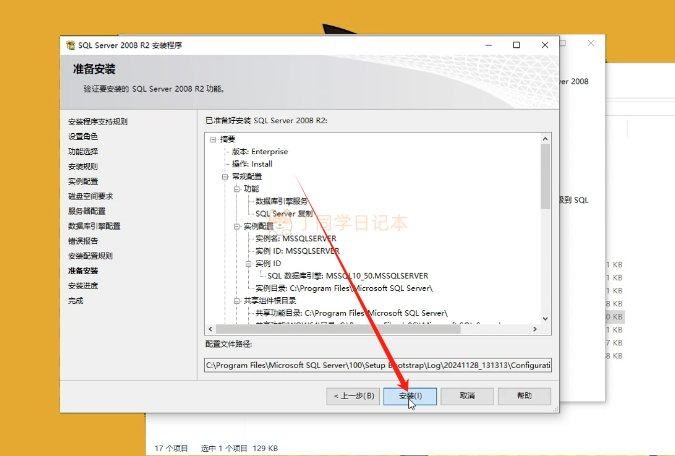Click horizontal scroll left arrow
The width and height of the screenshot is (675, 456).
pyautogui.click(x=211, y=329)
